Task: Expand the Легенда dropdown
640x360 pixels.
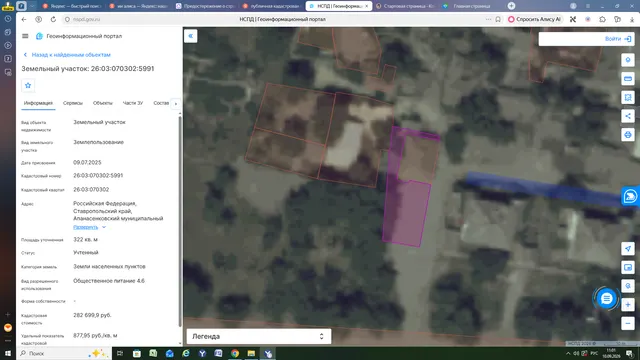Action: [259, 336]
